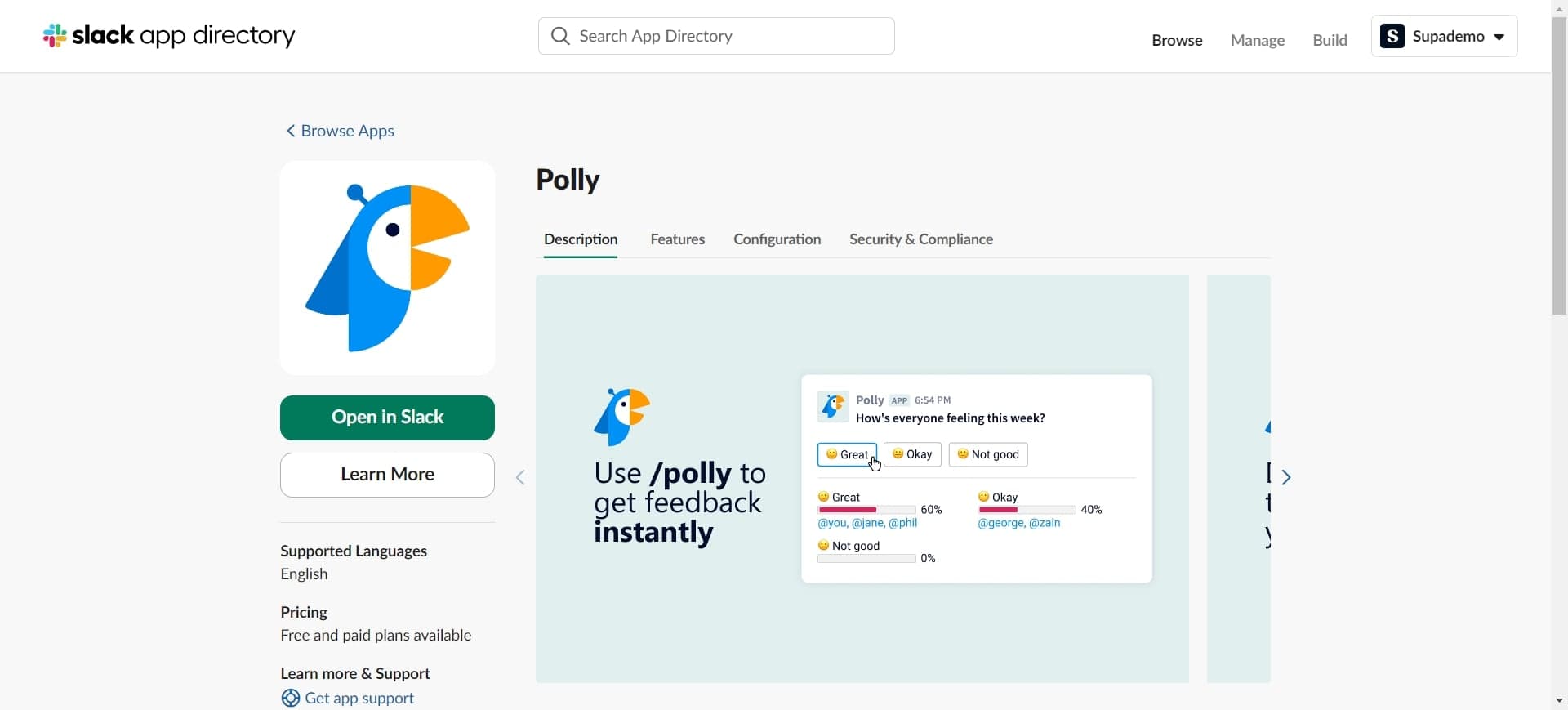Switch to the Features tab
This screenshot has width=1568, height=710.
click(x=677, y=239)
